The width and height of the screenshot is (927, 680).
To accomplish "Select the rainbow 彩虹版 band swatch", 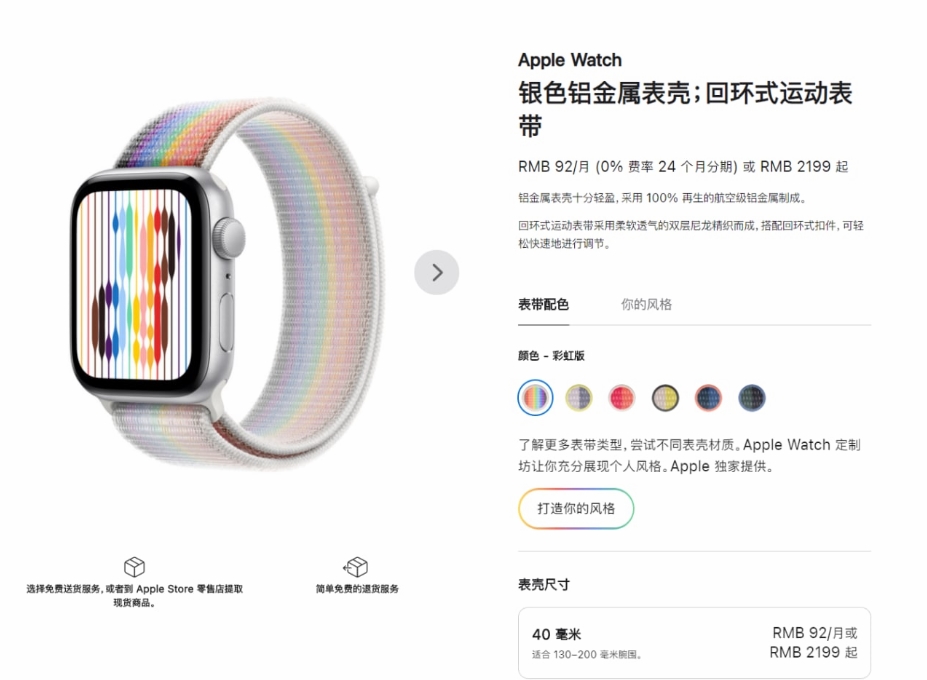I will click(535, 397).
